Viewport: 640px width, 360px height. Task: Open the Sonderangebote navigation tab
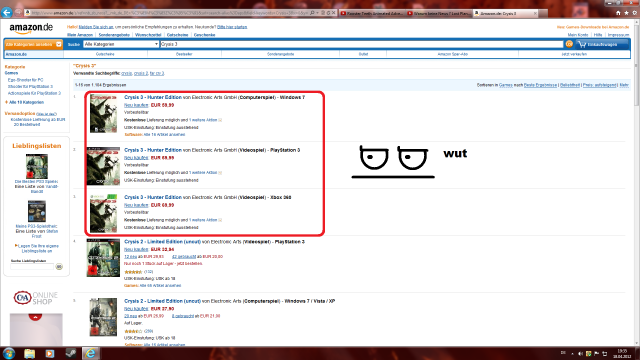click(280, 54)
